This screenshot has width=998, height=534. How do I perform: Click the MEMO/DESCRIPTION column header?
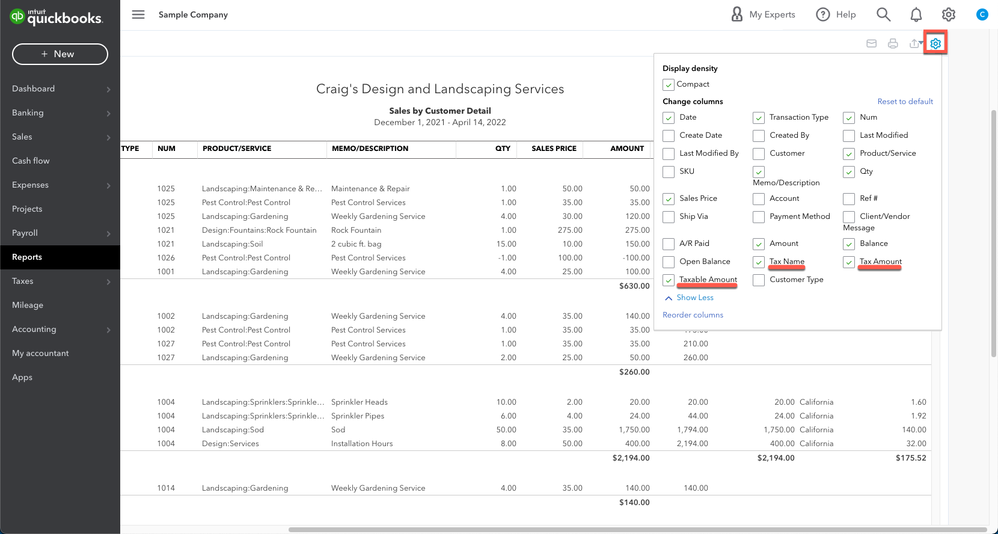[x=370, y=148]
